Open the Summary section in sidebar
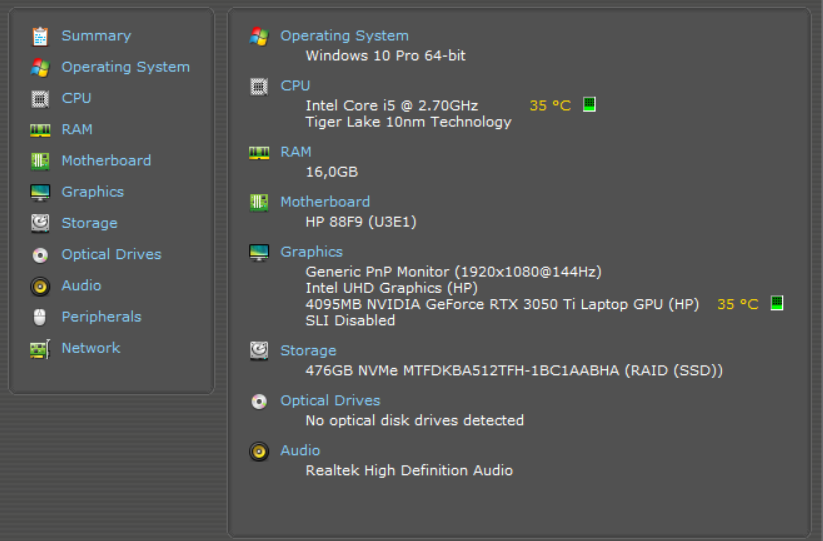The width and height of the screenshot is (823, 541). click(96, 36)
